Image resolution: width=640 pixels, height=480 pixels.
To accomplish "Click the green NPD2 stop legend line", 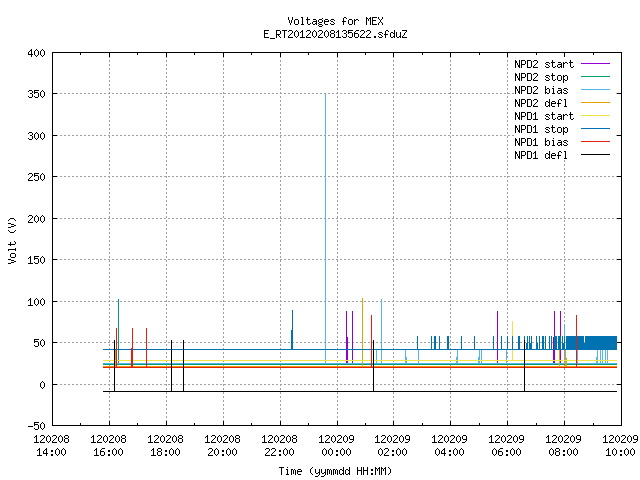I will (595, 77).
